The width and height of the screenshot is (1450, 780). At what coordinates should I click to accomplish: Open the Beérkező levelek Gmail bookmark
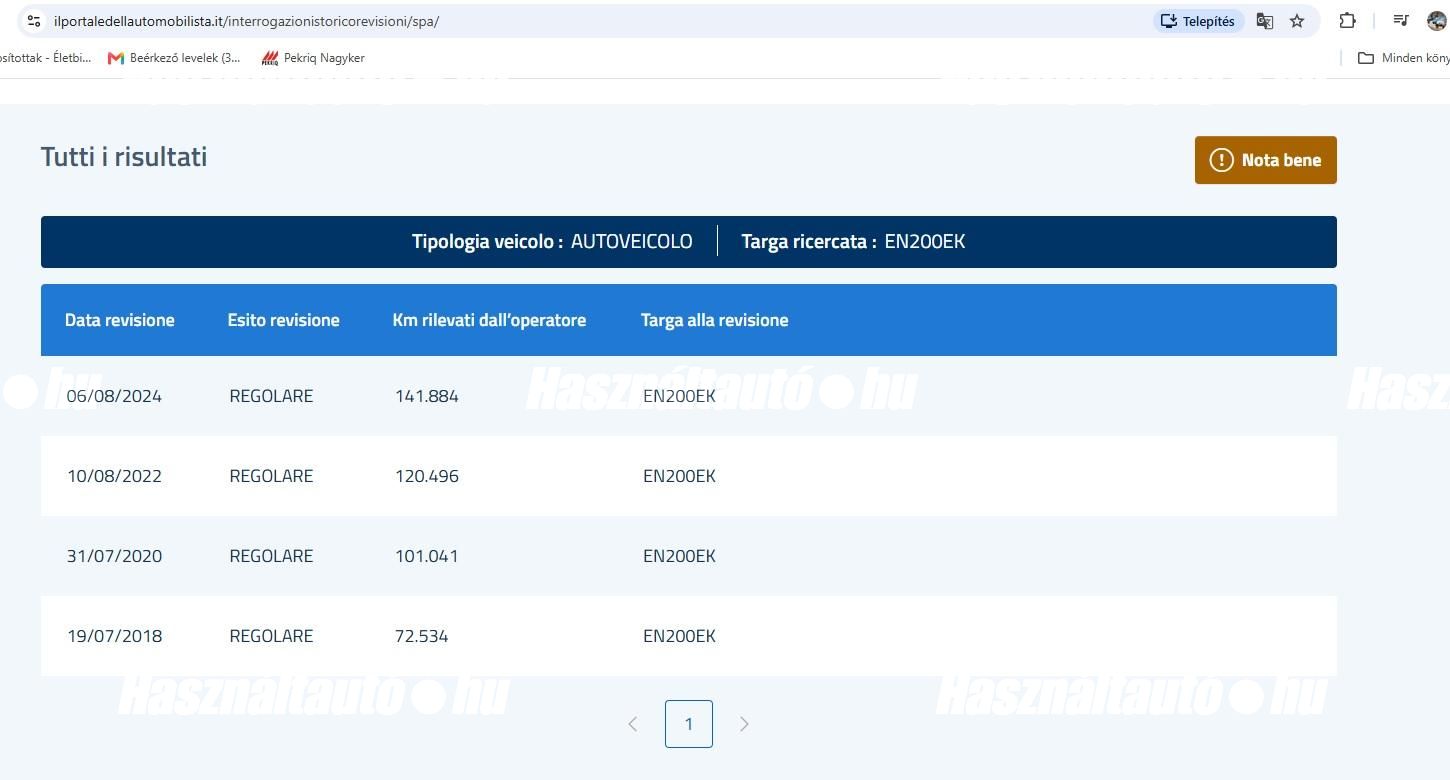coord(174,58)
